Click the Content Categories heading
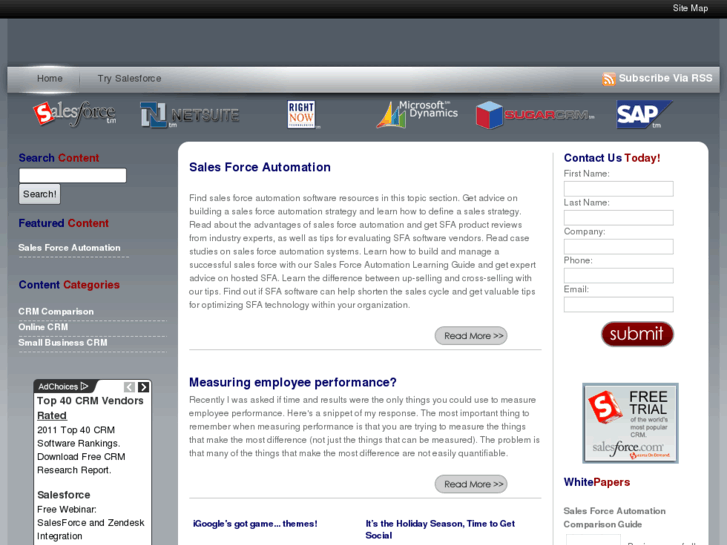 69,285
